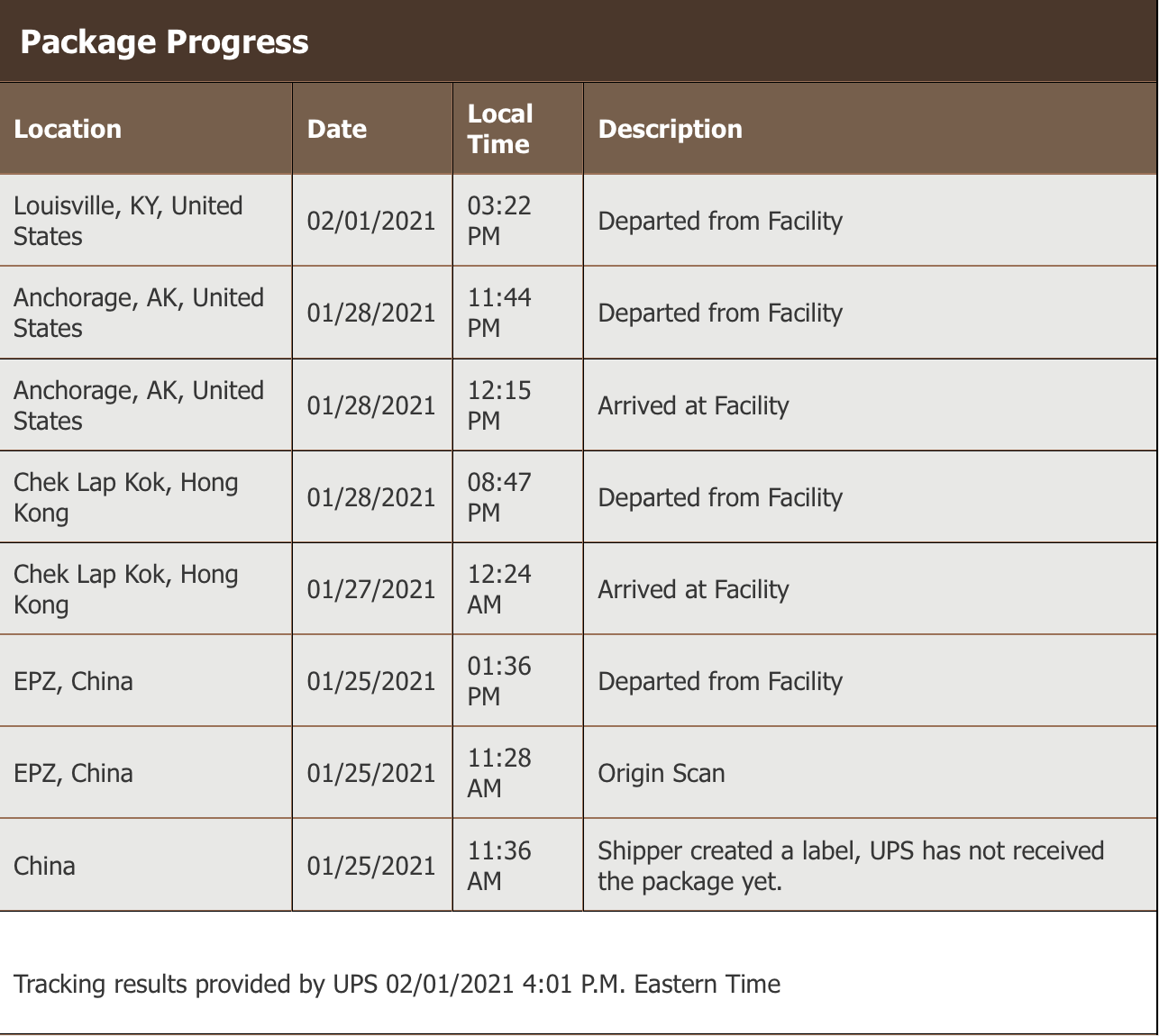
Task: Select the Shipper created a label description
Action: [851, 866]
